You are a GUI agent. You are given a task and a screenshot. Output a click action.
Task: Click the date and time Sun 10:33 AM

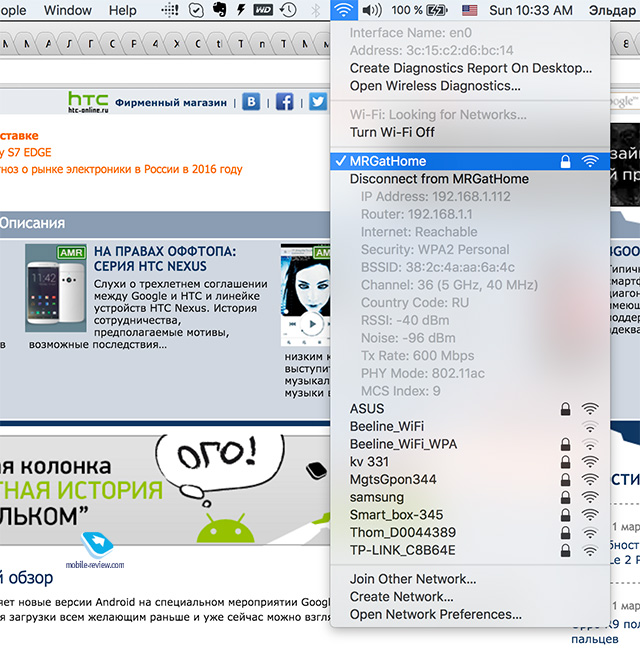pos(531,10)
